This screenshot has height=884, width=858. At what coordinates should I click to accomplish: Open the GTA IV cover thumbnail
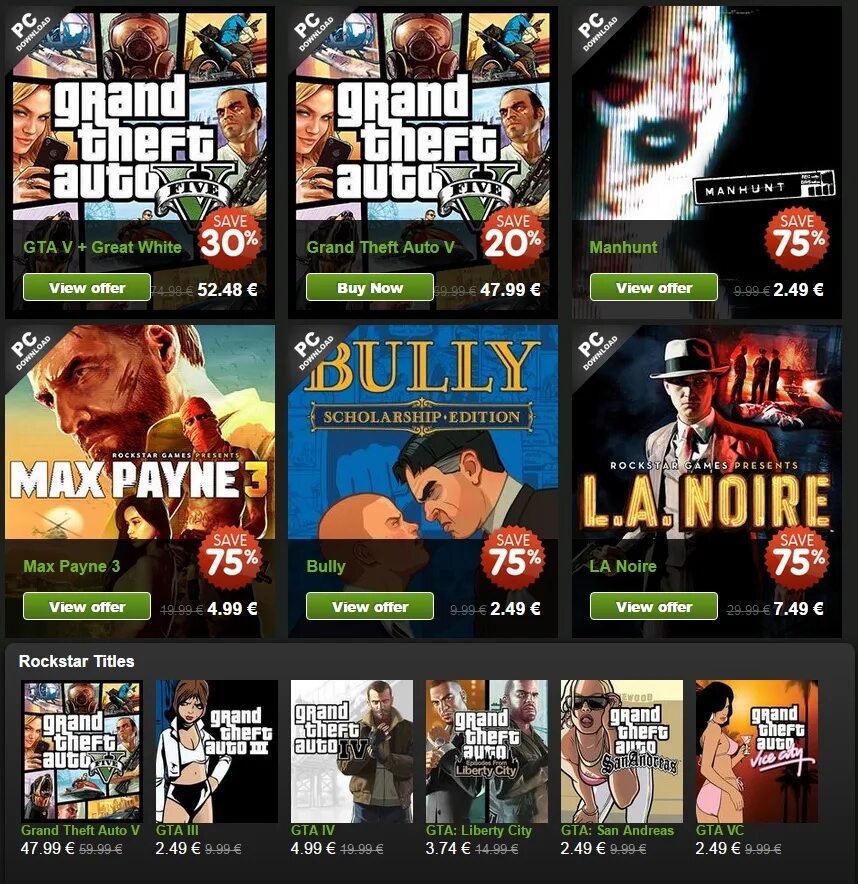(352, 751)
